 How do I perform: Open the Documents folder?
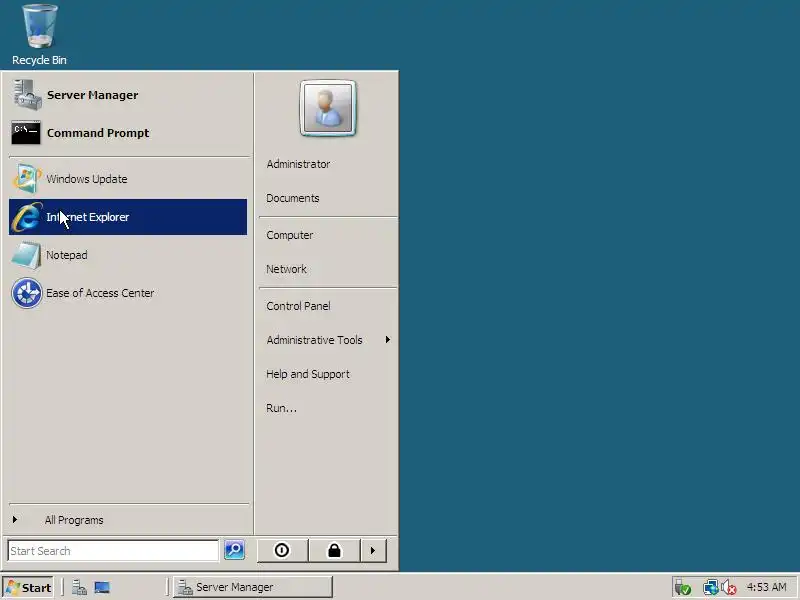point(293,198)
